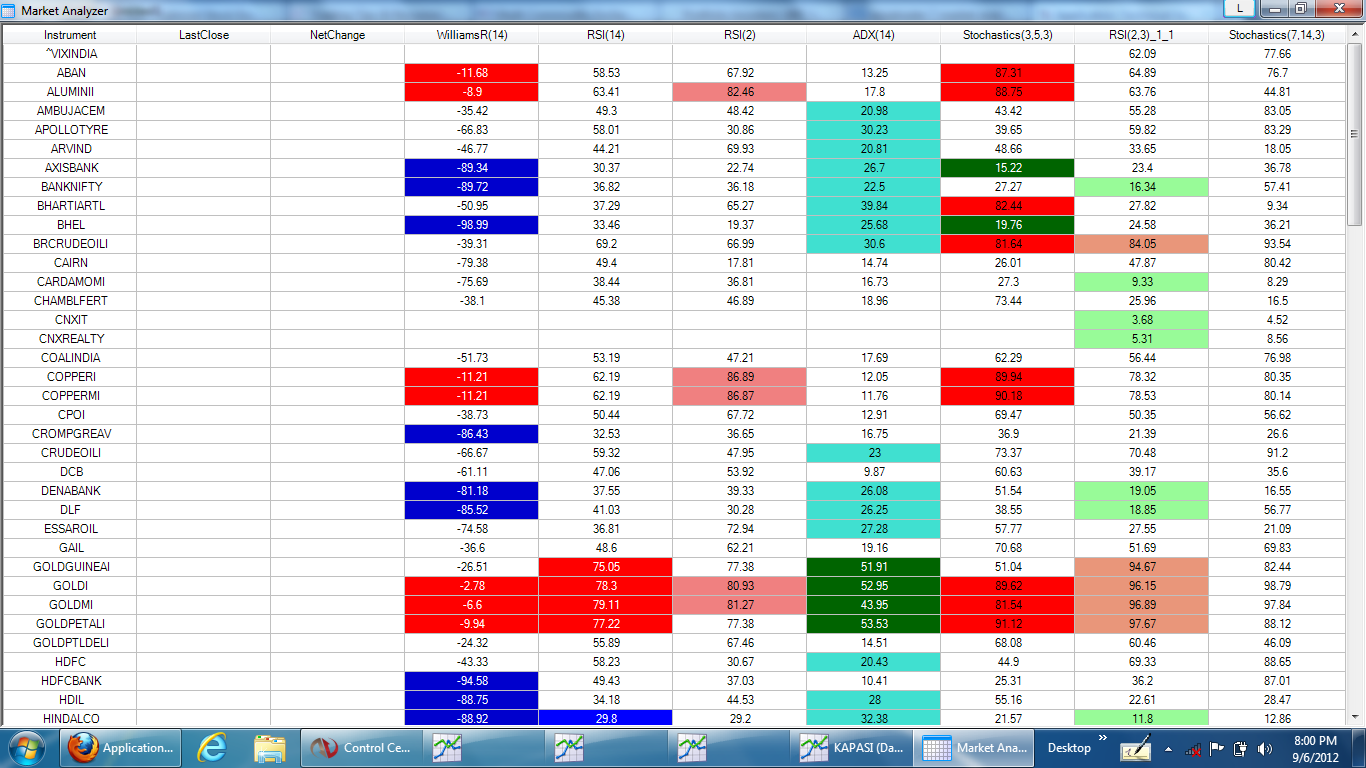The width and height of the screenshot is (1366, 768).
Task: Click GOLDMI's RSI(14) cell 79.11
Action: pyautogui.click(x=606, y=605)
